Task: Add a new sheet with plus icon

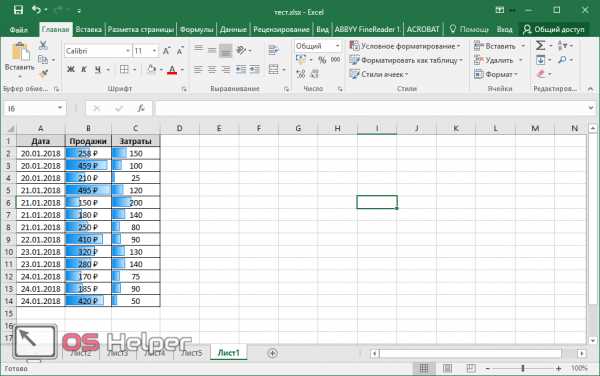Action: coord(272,353)
